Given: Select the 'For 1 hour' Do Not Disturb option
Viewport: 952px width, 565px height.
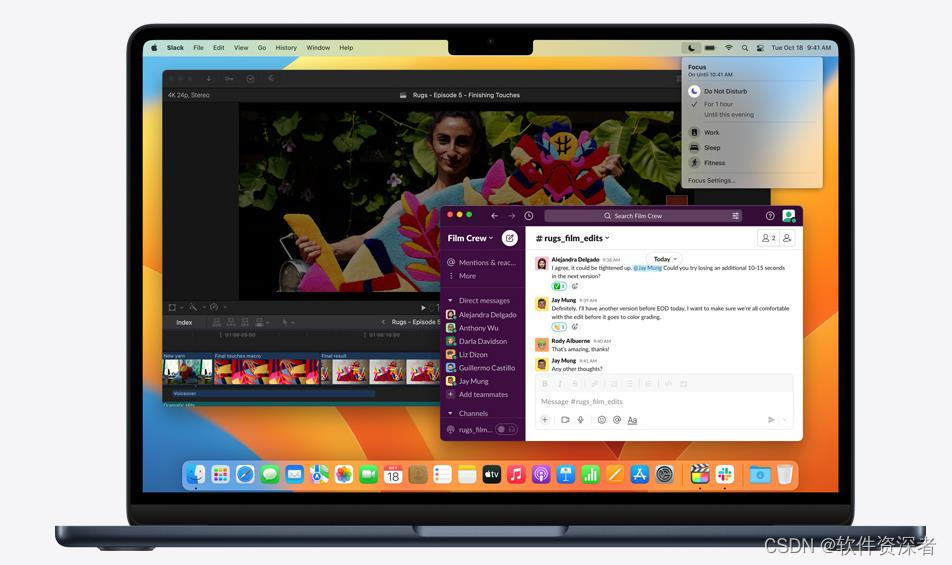Looking at the screenshot, I should 718,104.
